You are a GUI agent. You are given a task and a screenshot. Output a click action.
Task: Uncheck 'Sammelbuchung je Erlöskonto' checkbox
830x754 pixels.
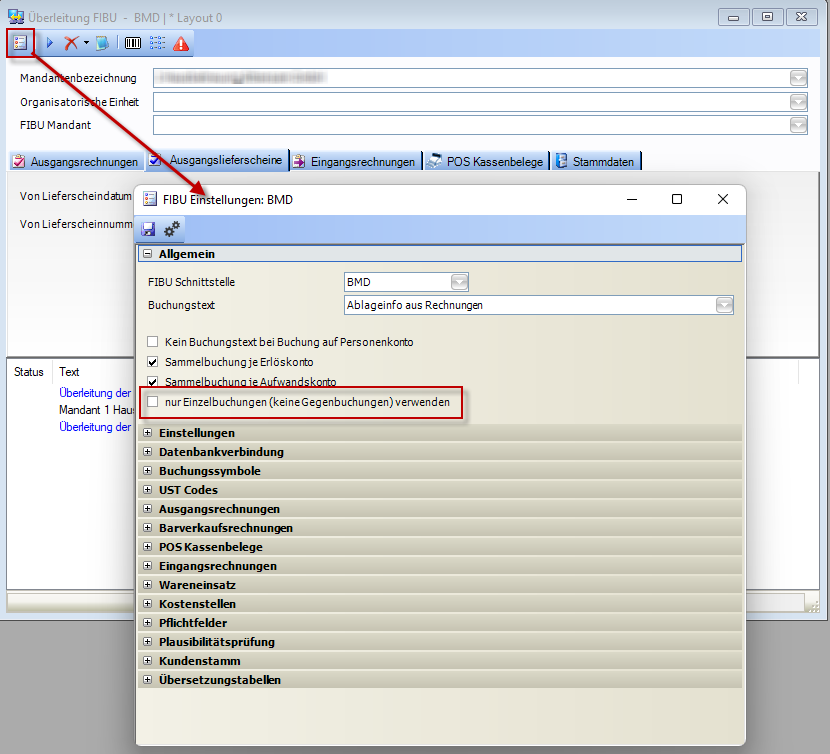pos(153,362)
